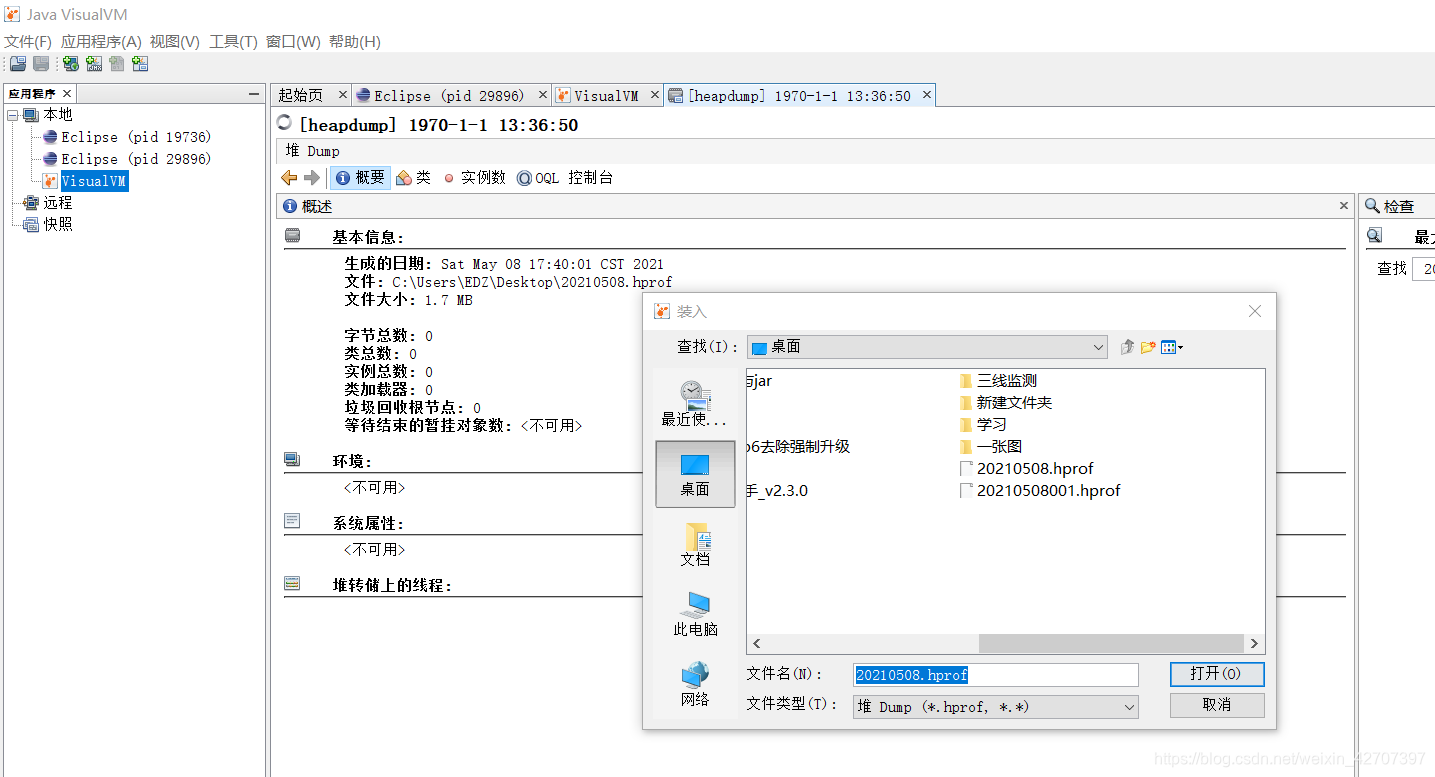Select 此电脑 (This PC) in dialog sidebar

coord(695,614)
